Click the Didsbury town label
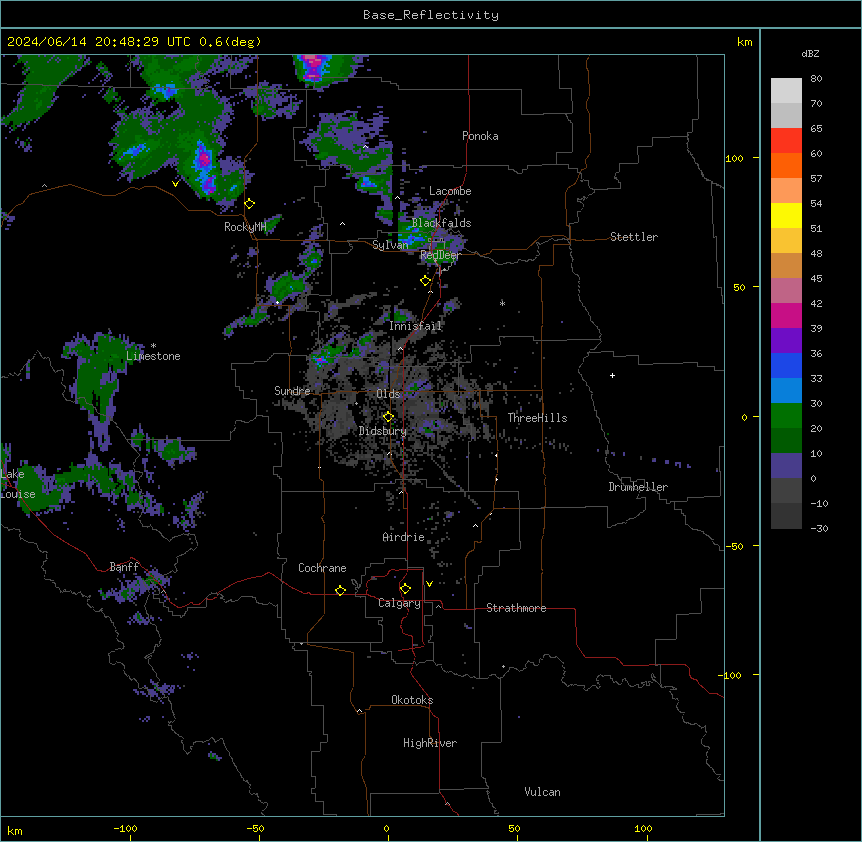Image resolution: width=862 pixels, height=842 pixels. [x=383, y=431]
